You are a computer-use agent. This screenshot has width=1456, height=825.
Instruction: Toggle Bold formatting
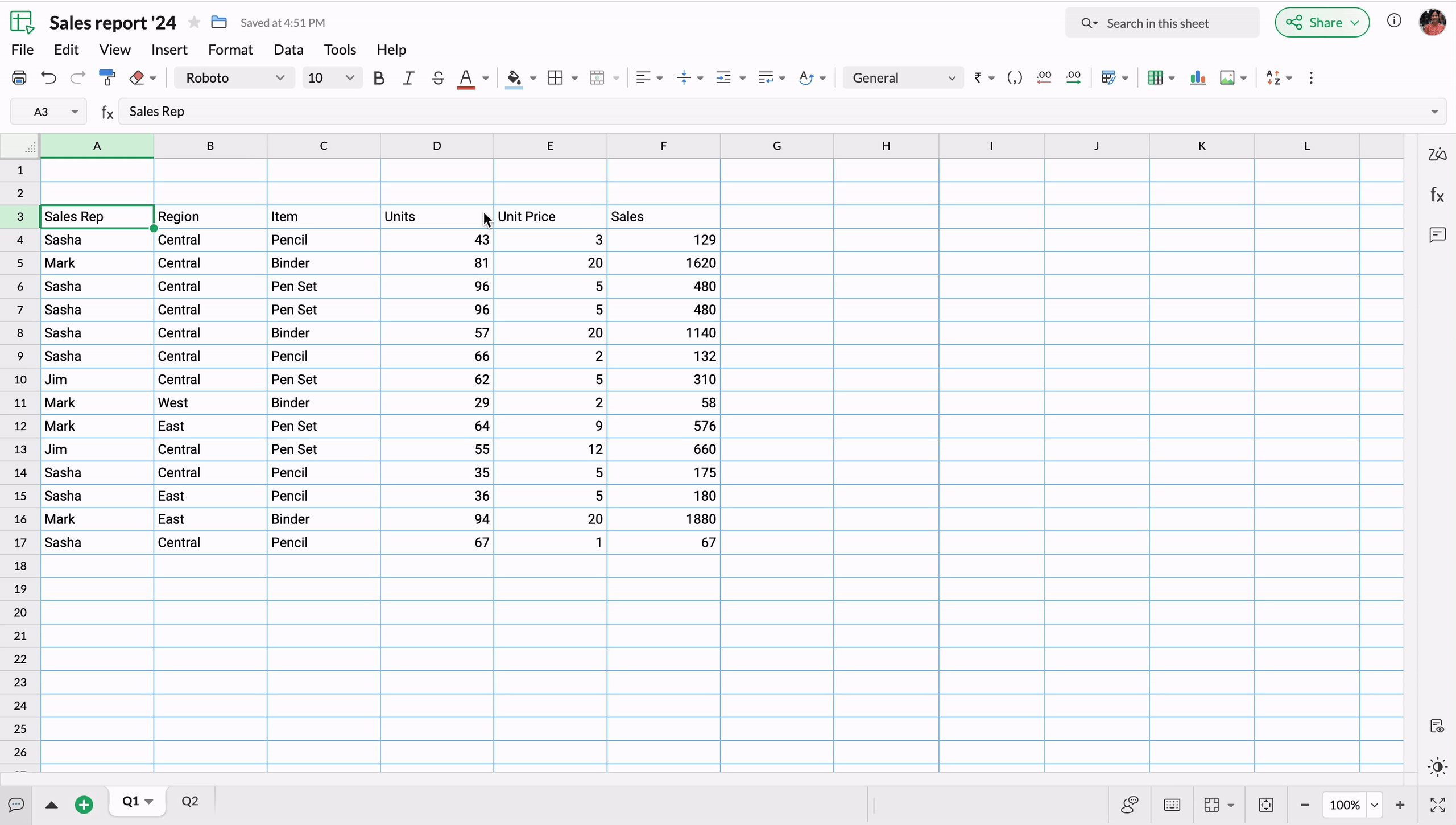[x=379, y=78]
